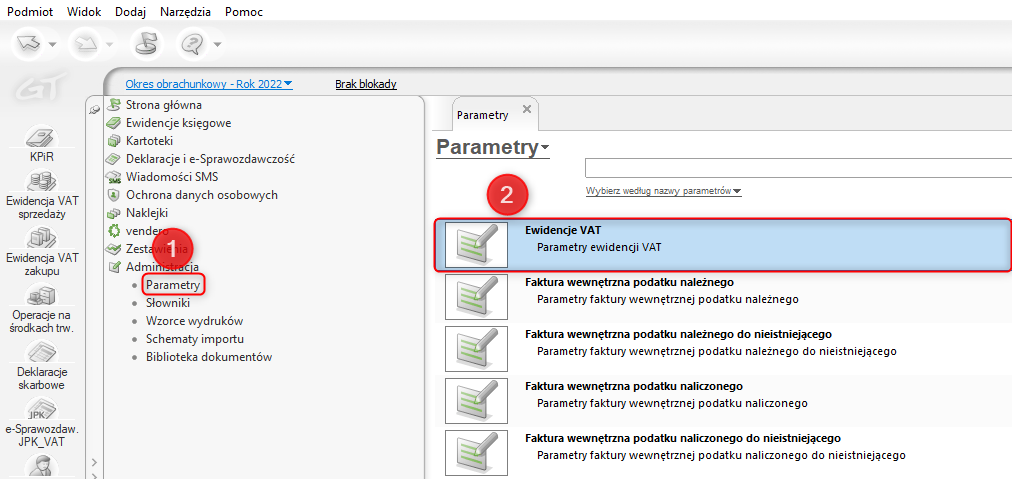Close the Parametry tab
The height and width of the screenshot is (479, 1012).
point(527,109)
